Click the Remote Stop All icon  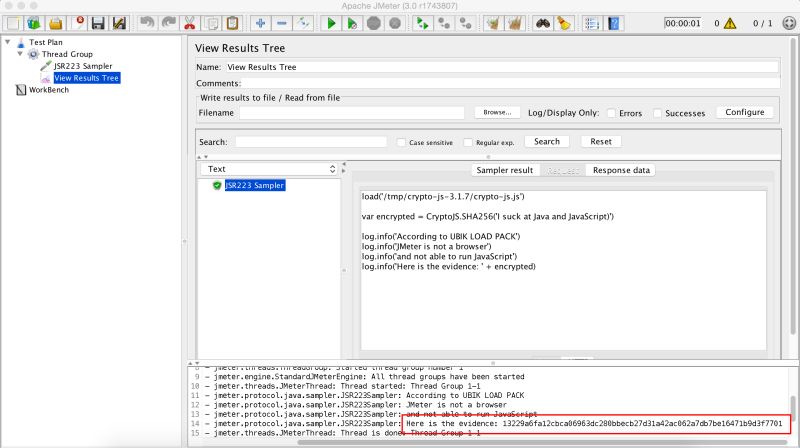point(444,23)
